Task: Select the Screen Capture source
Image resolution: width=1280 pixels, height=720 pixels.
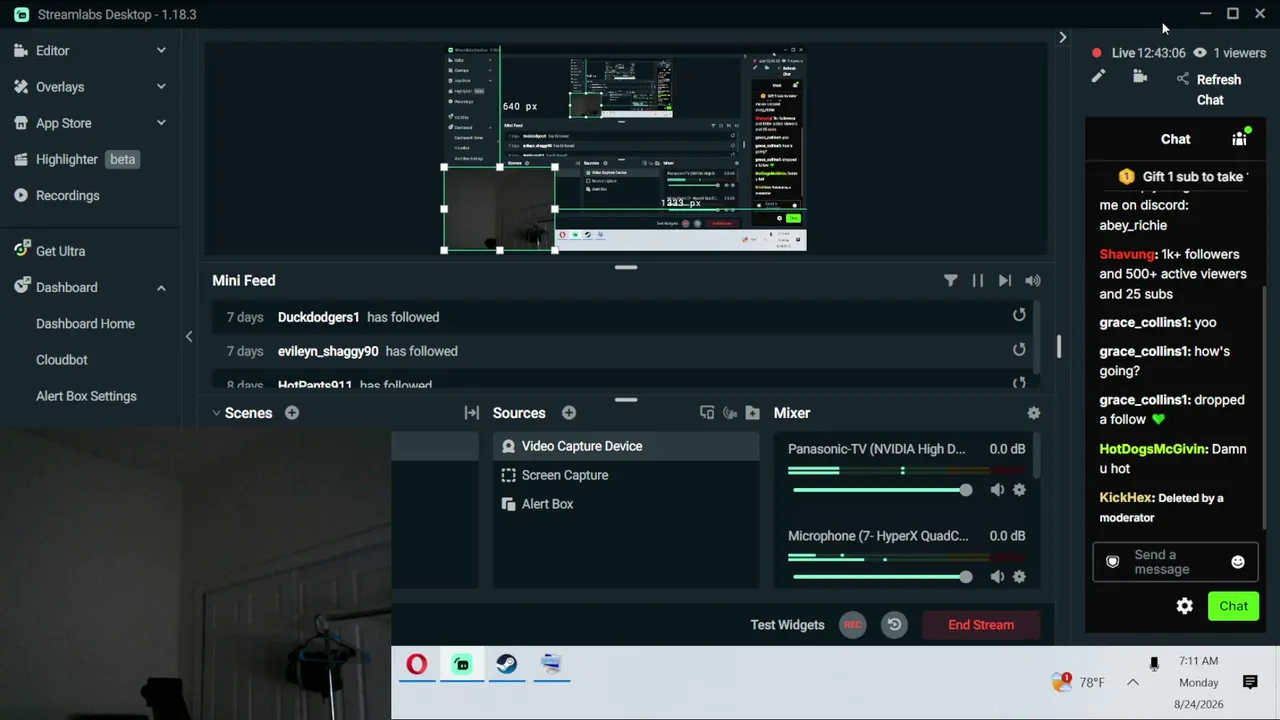Action: [626, 475]
